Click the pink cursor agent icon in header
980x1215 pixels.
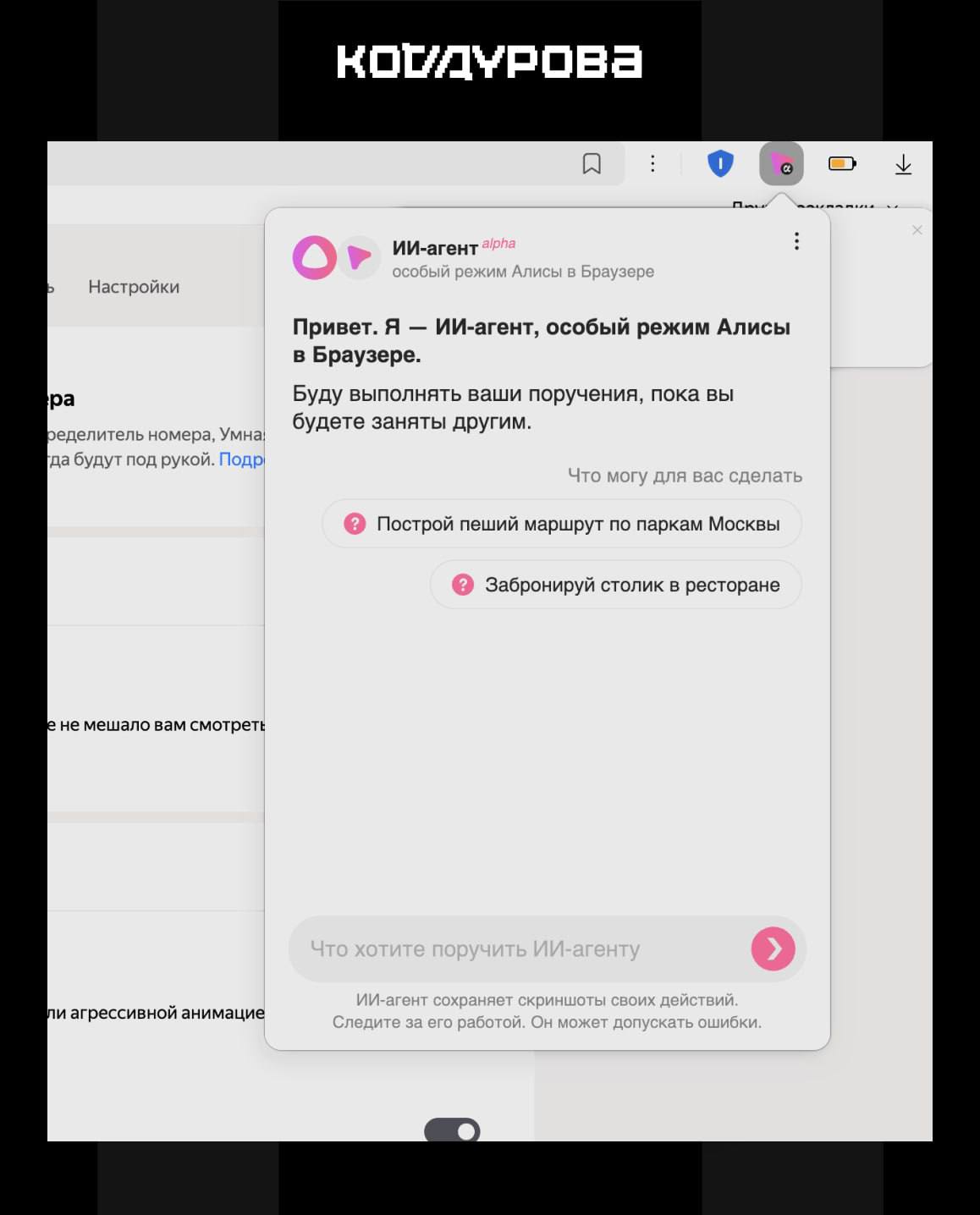(360, 257)
